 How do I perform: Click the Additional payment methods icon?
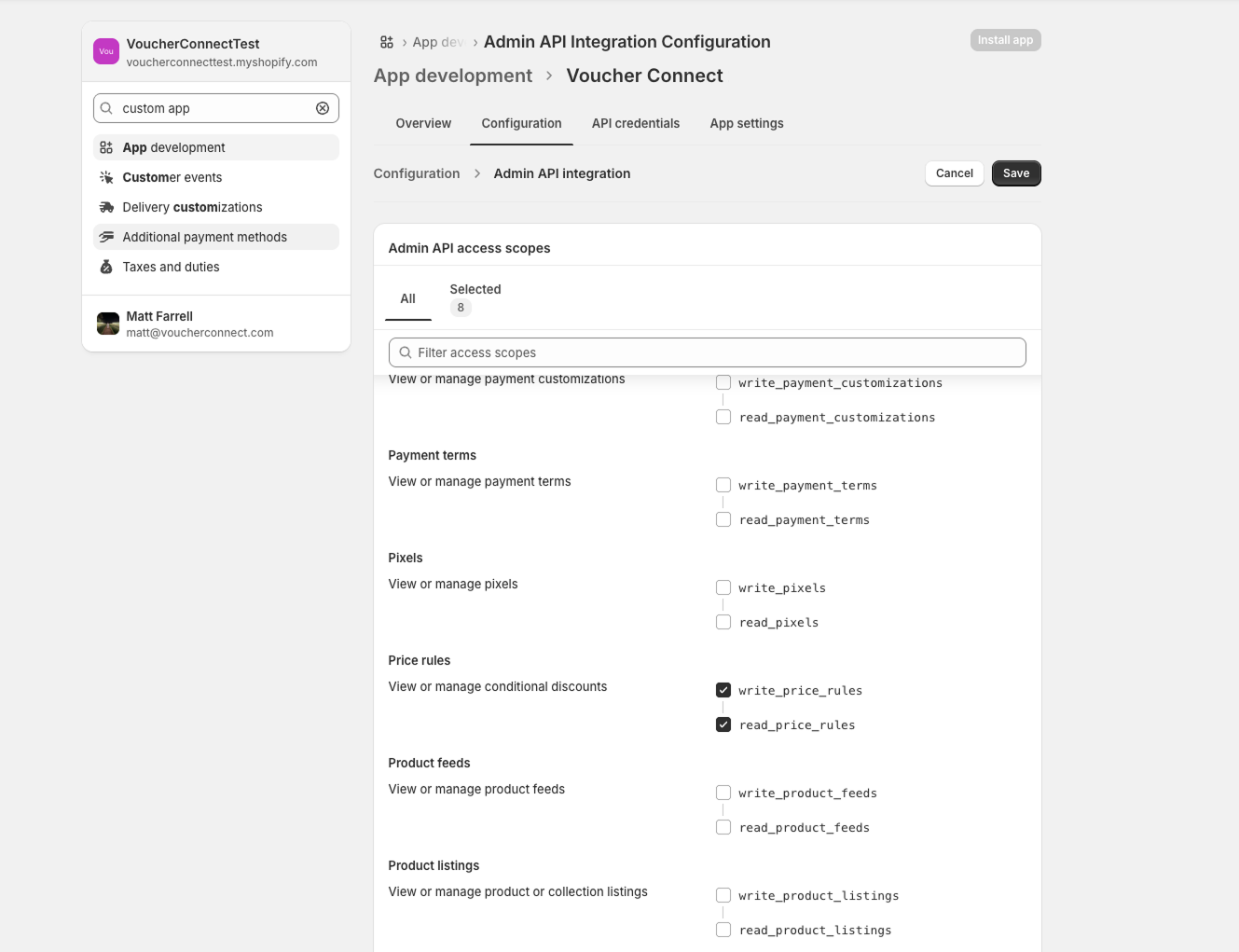106,237
